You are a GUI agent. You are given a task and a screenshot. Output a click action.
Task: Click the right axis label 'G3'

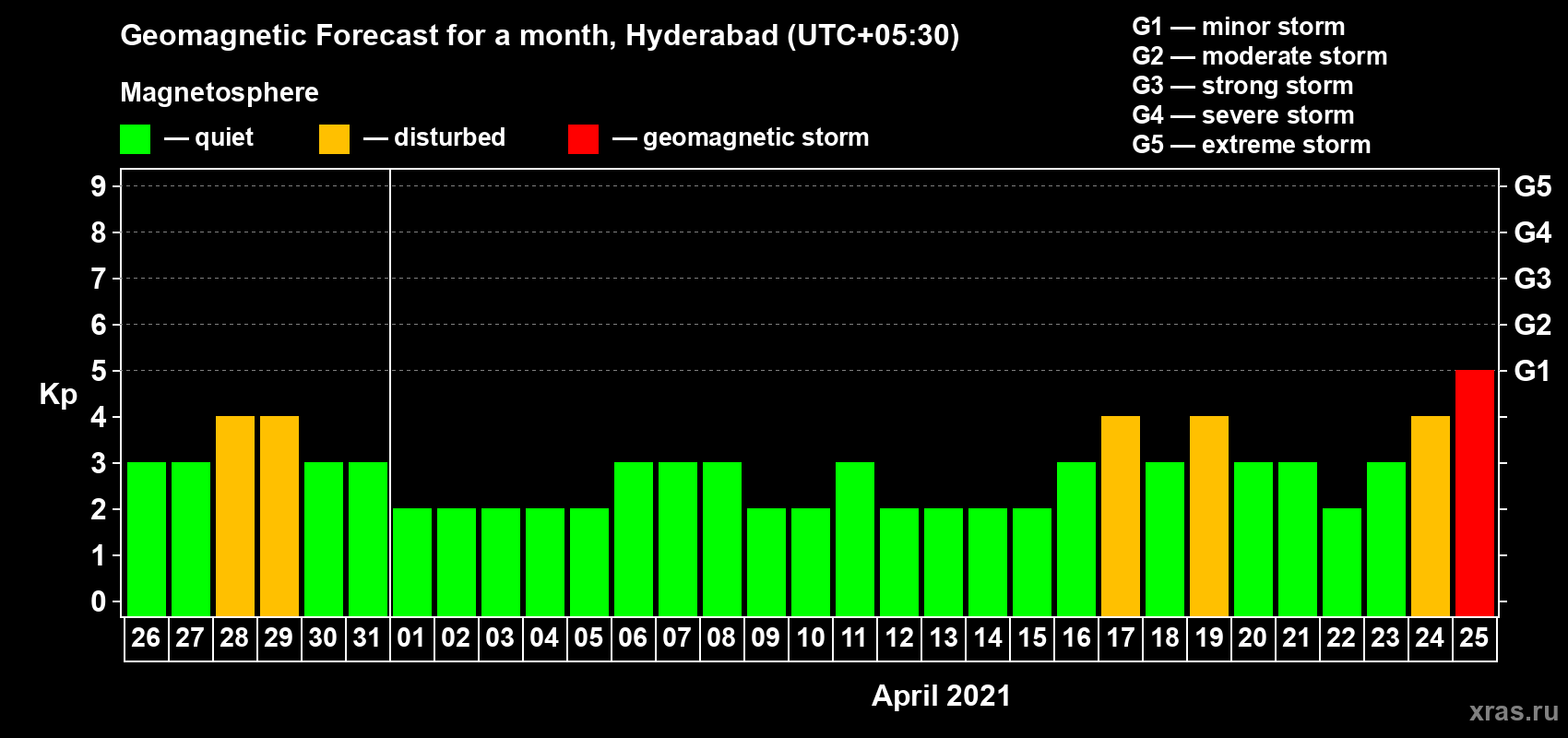[x=1532, y=279]
